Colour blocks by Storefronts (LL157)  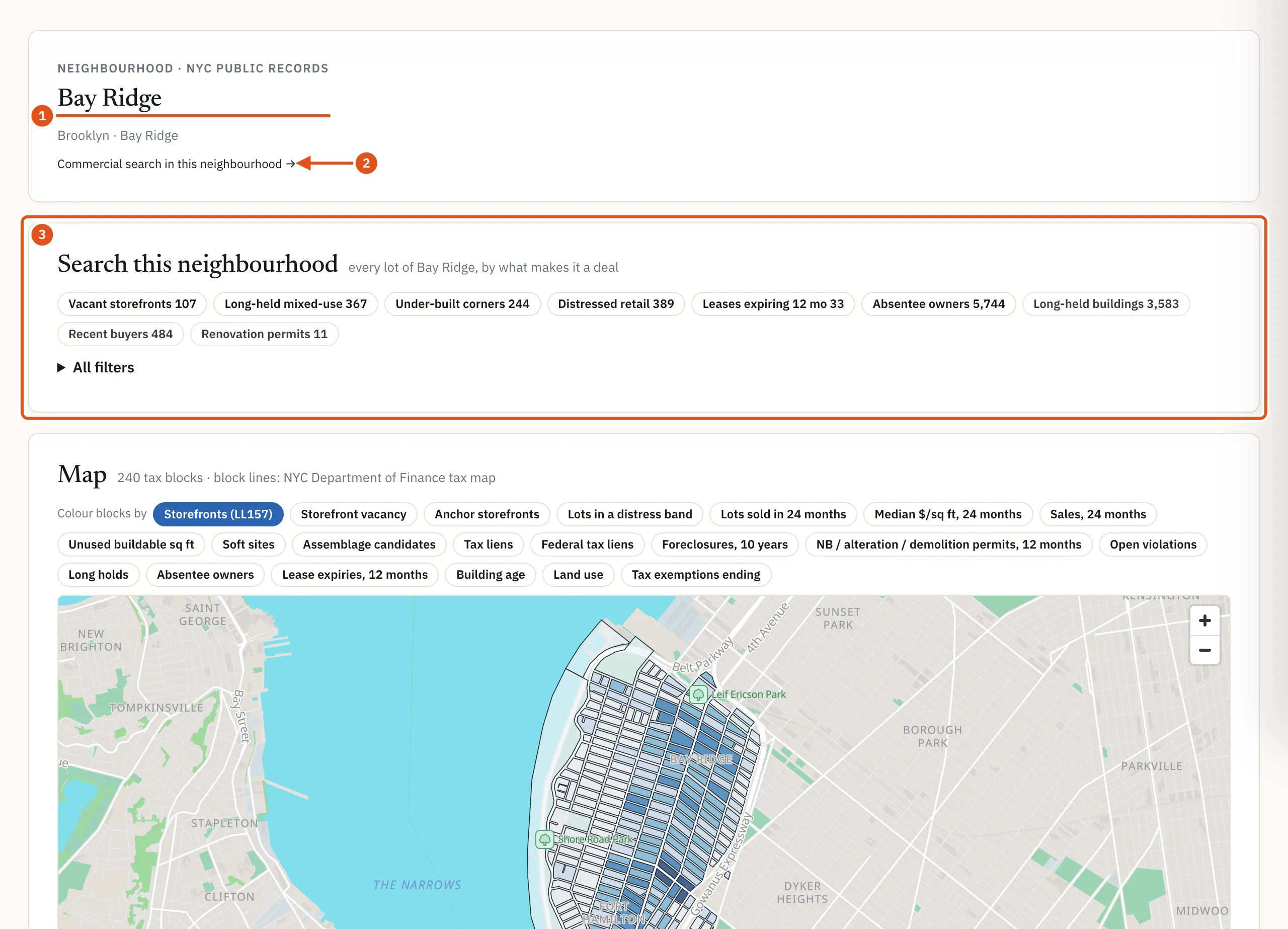tap(218, 514)
